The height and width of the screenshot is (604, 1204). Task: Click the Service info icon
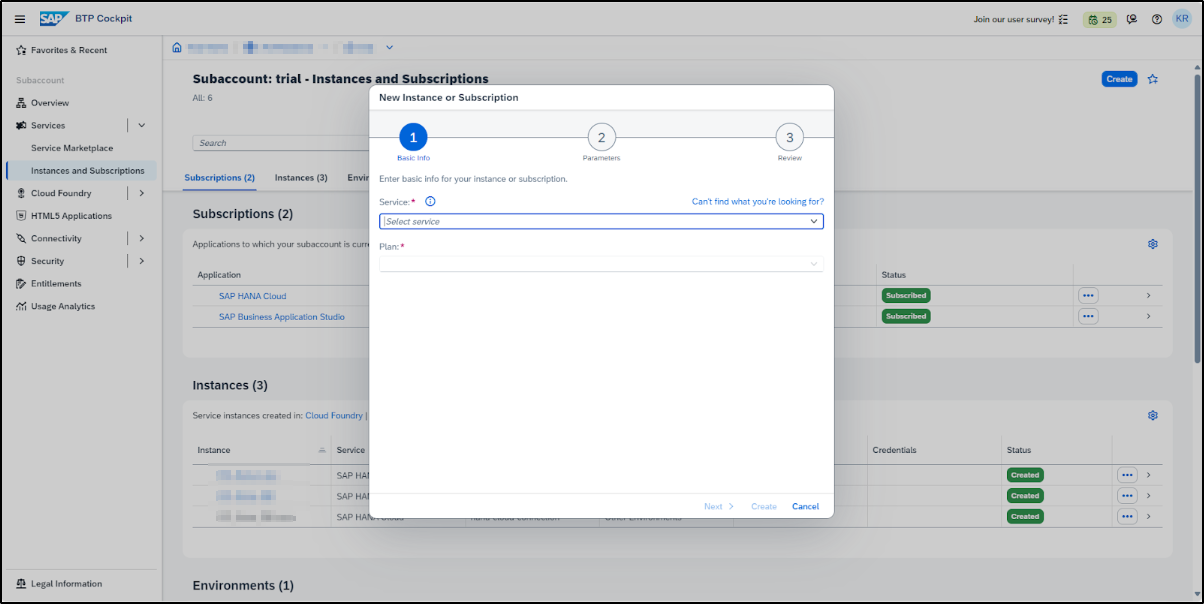430,201
